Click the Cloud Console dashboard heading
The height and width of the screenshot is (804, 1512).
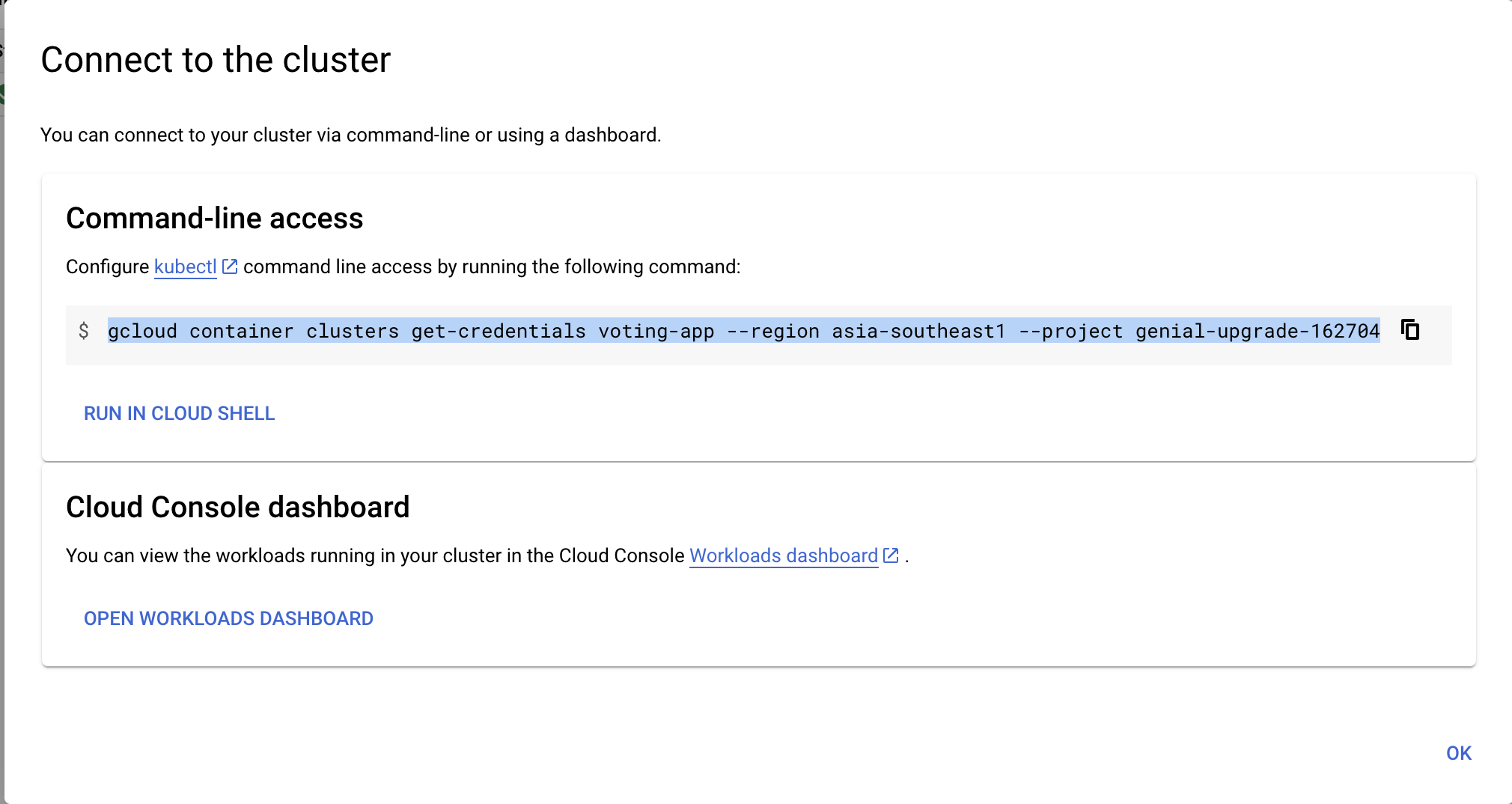pos(238,508)
